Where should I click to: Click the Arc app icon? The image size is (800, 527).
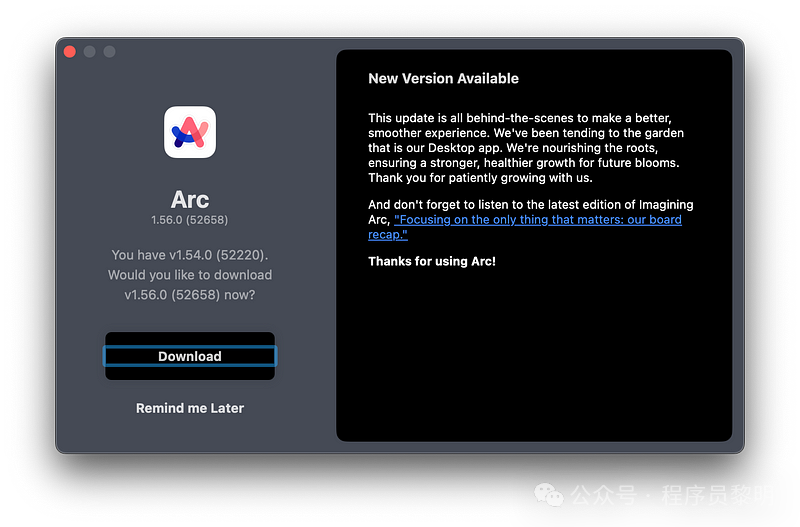[190, 132]
